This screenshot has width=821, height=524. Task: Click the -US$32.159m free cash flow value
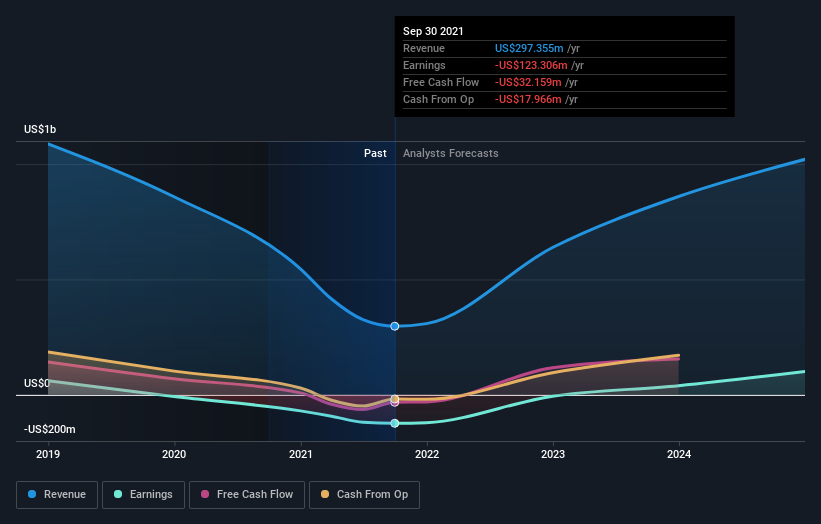[x=528, y=82]
